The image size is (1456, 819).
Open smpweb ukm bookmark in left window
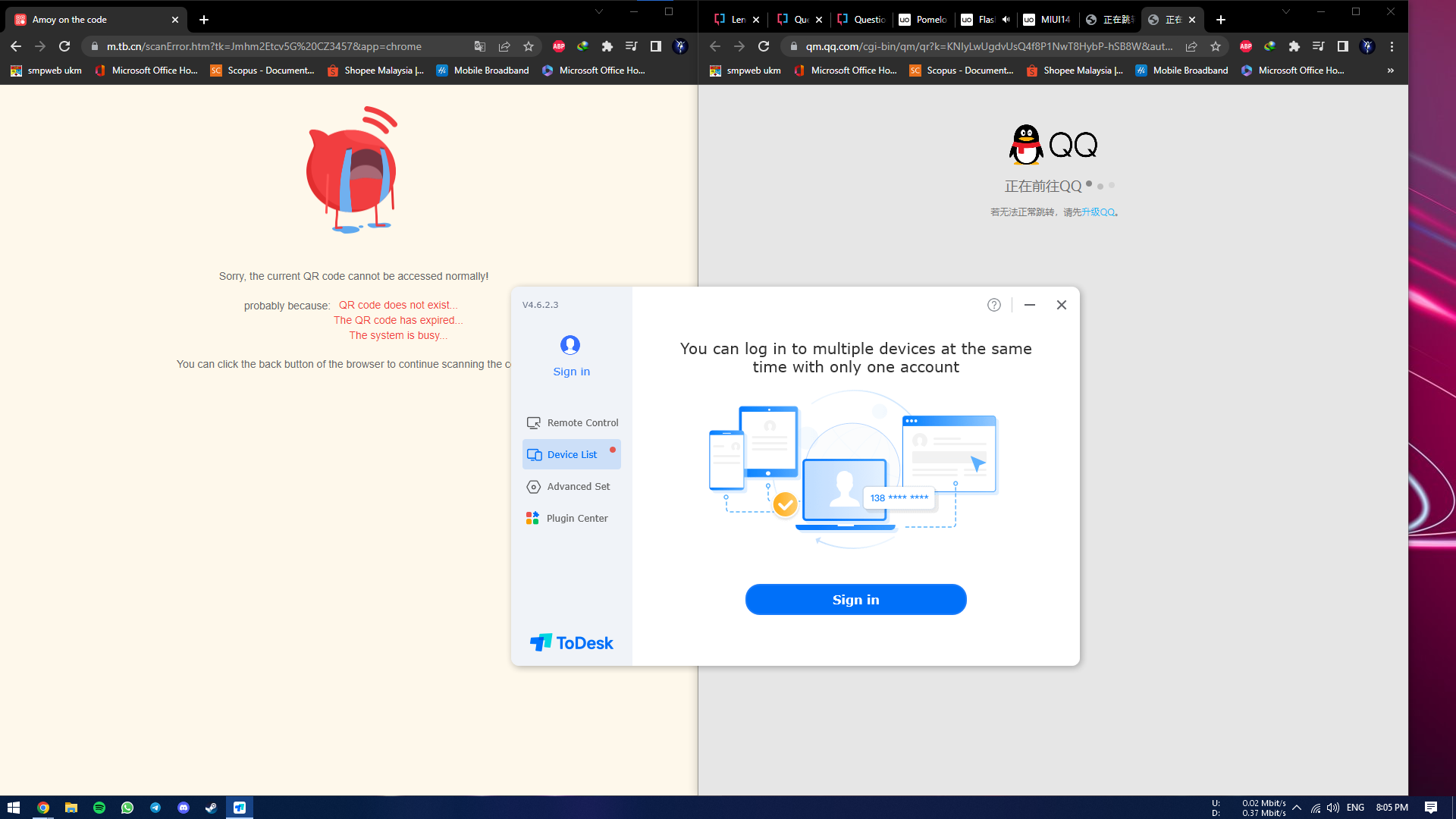(x=46, y=71)
